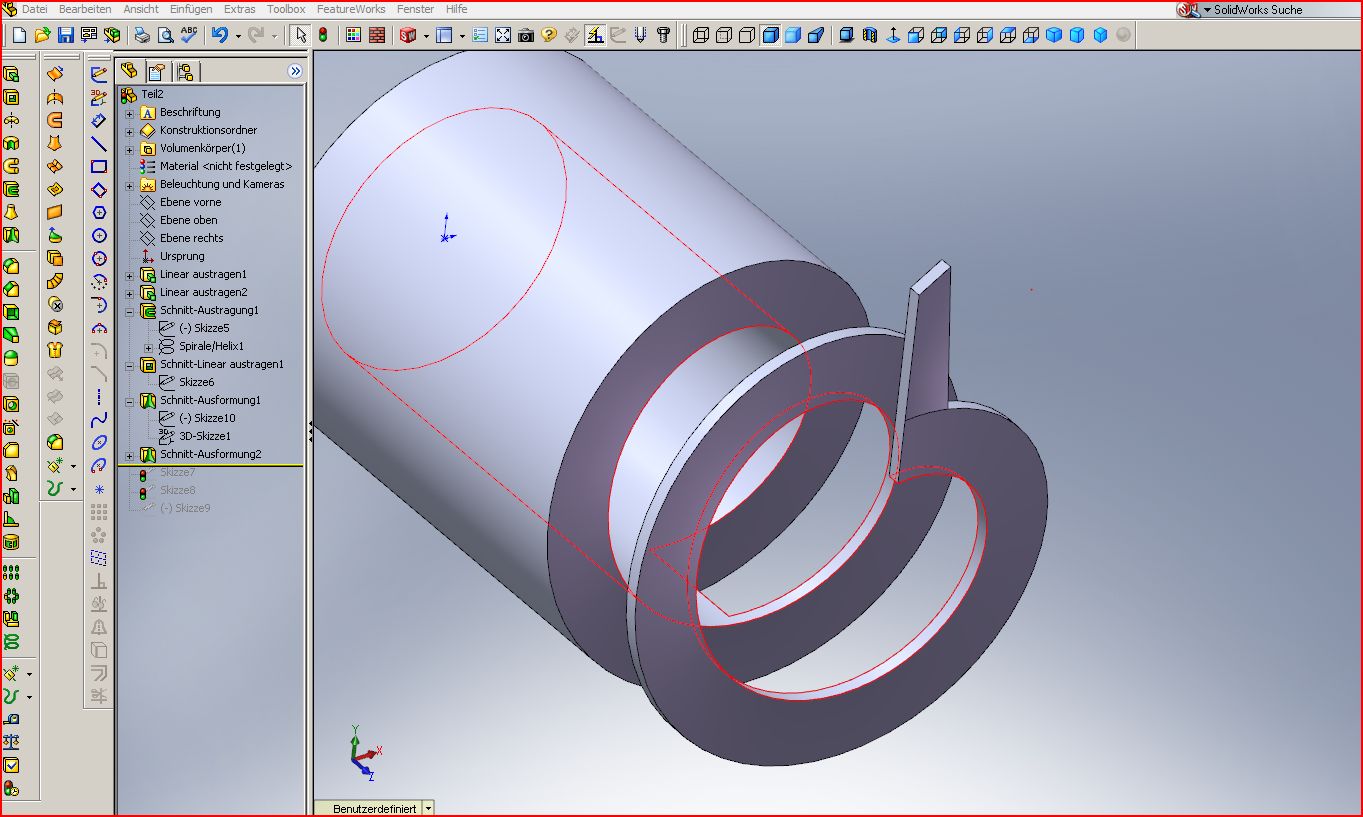Open the Einfügen menu

coord(190,9)
